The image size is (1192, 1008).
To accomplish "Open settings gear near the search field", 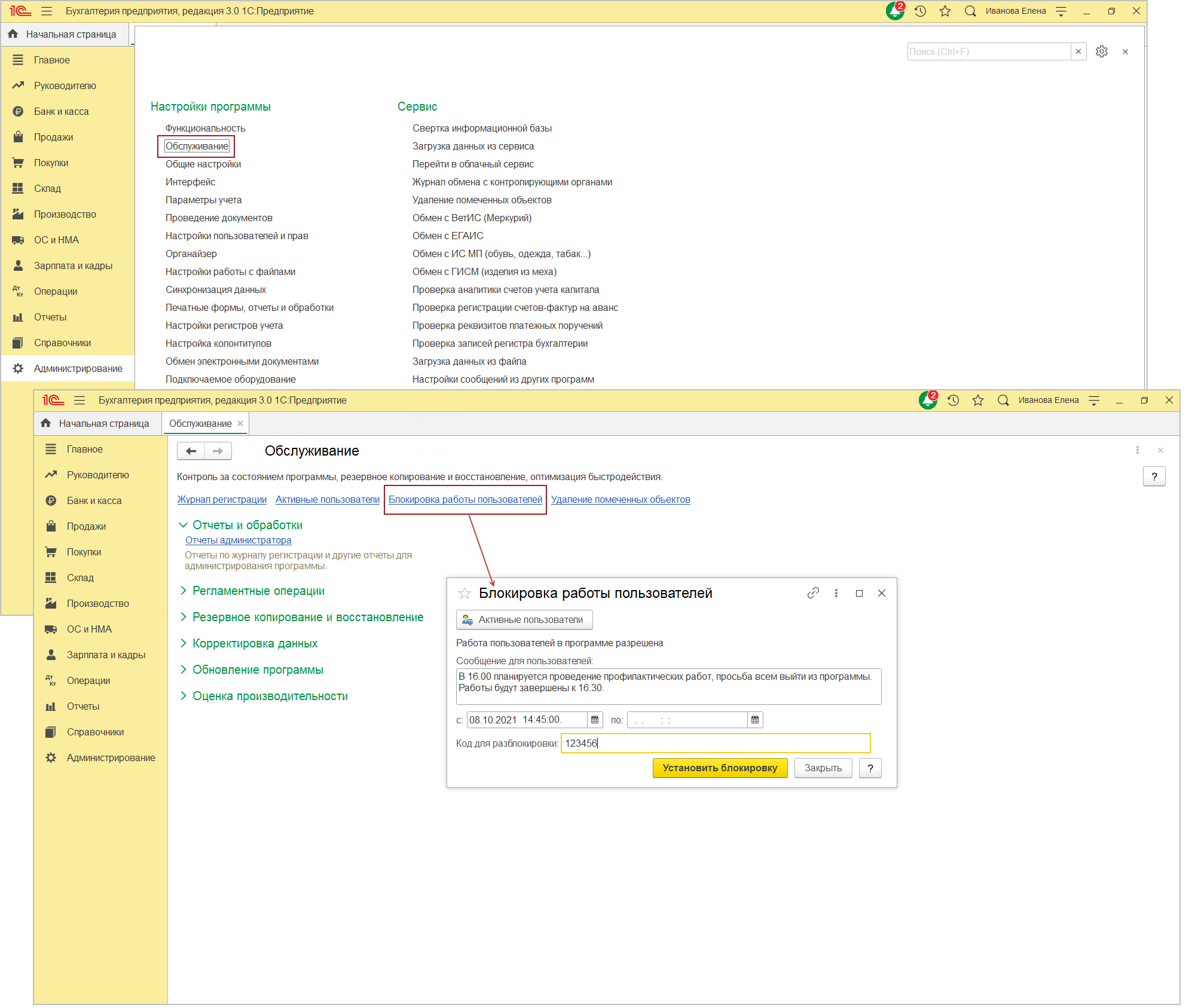I will pyautogui.click(x=1102, y=51).
